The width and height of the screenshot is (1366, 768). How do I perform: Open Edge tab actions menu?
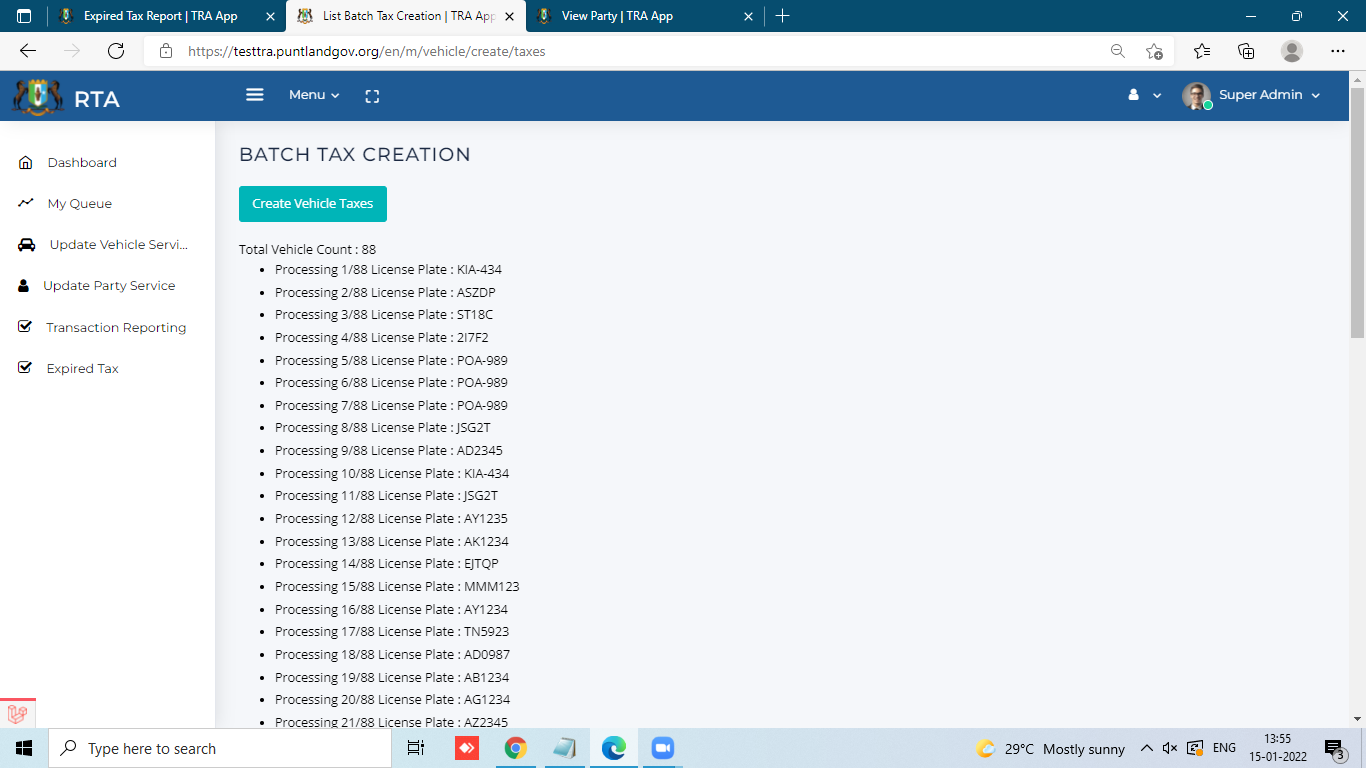[x=24, y=16]
